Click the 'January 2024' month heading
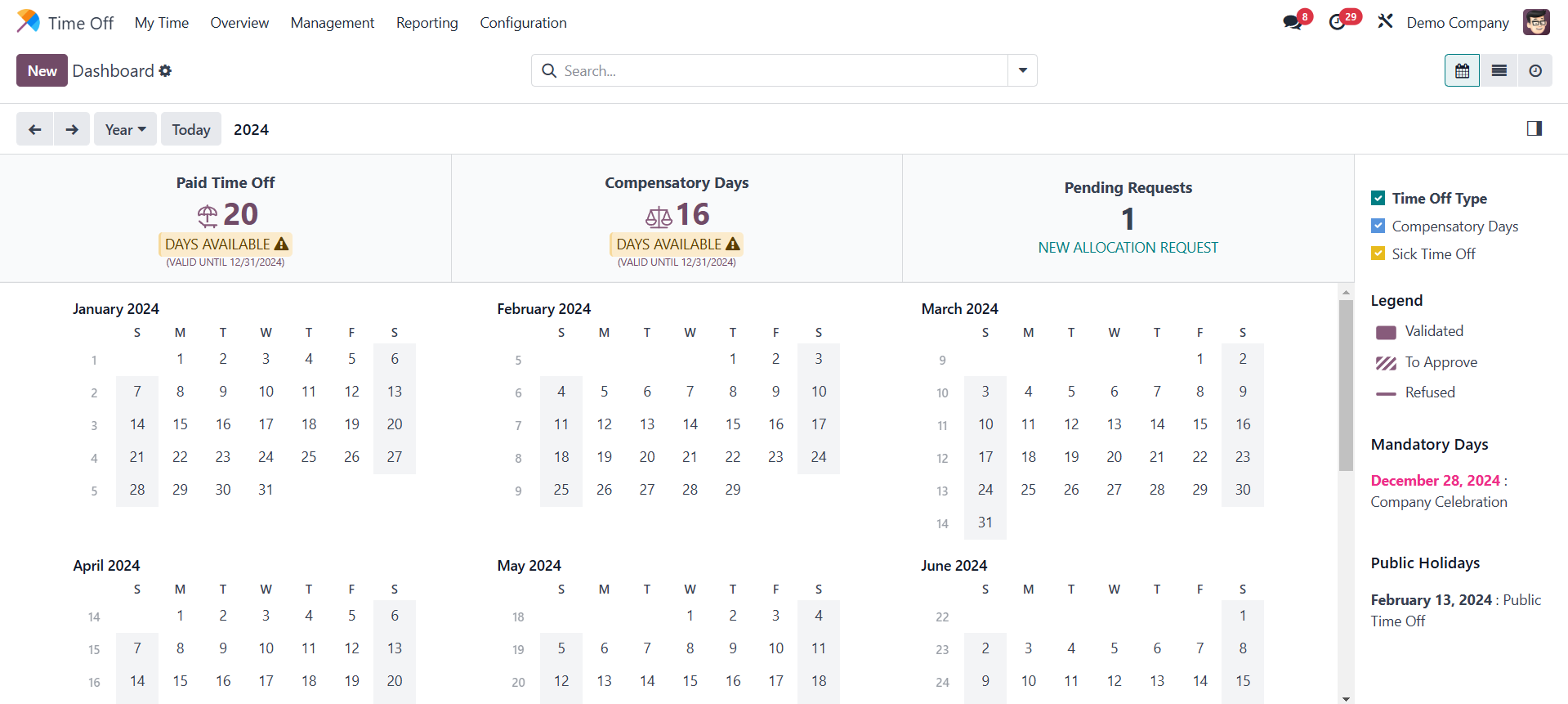Image resolution: width=1568 pixels, height=704 pixels. coord(116,309)
